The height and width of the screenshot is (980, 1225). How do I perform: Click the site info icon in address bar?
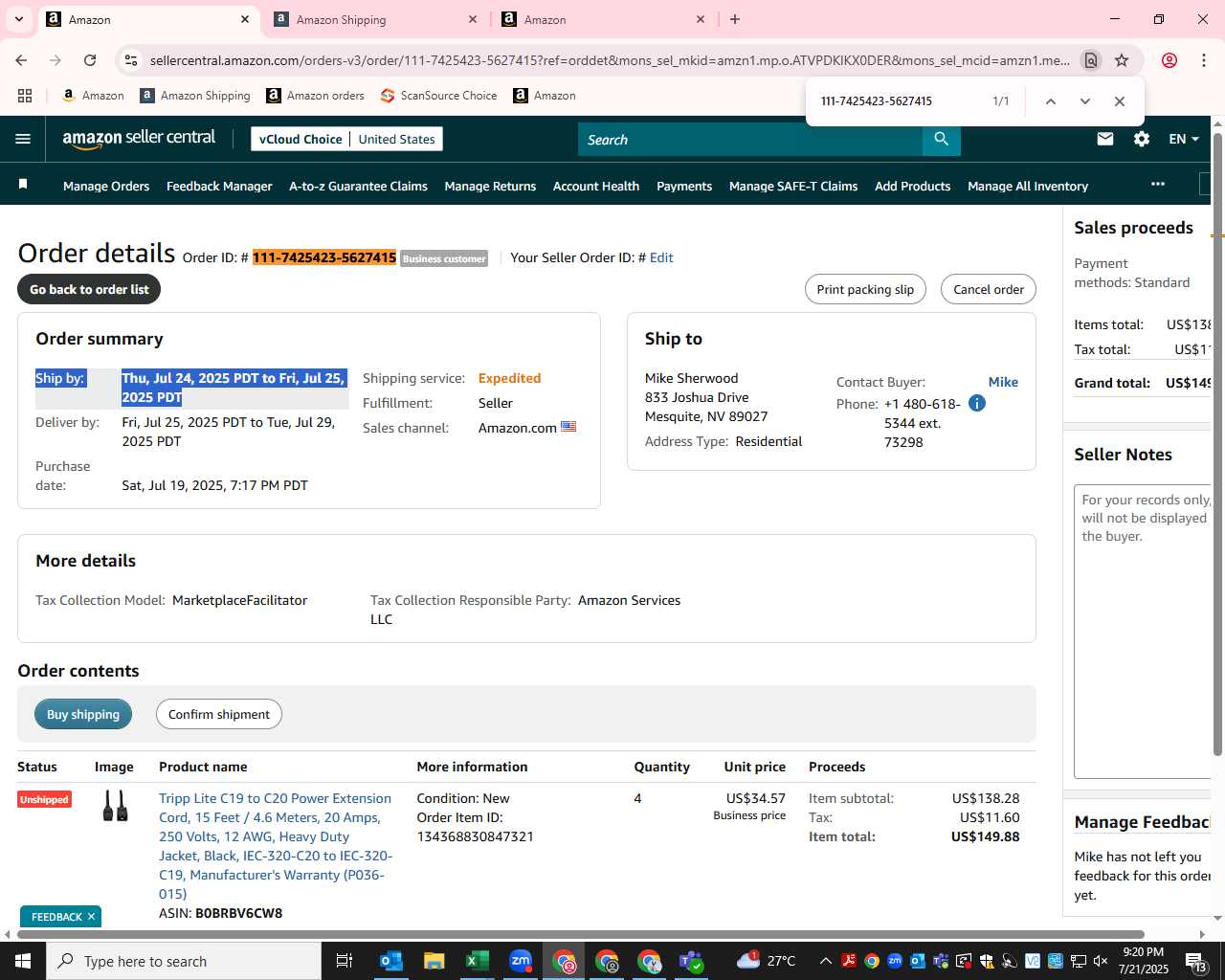131,60
